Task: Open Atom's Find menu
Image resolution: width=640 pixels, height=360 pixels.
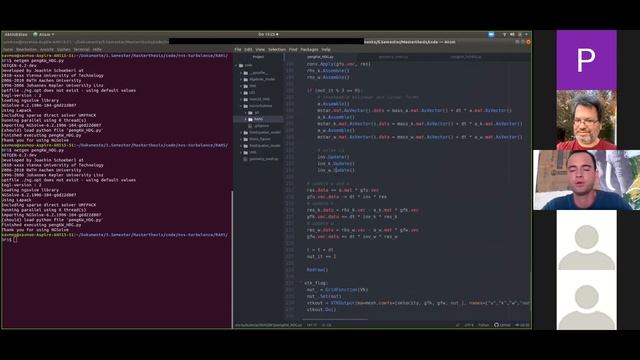Action: 293,49
